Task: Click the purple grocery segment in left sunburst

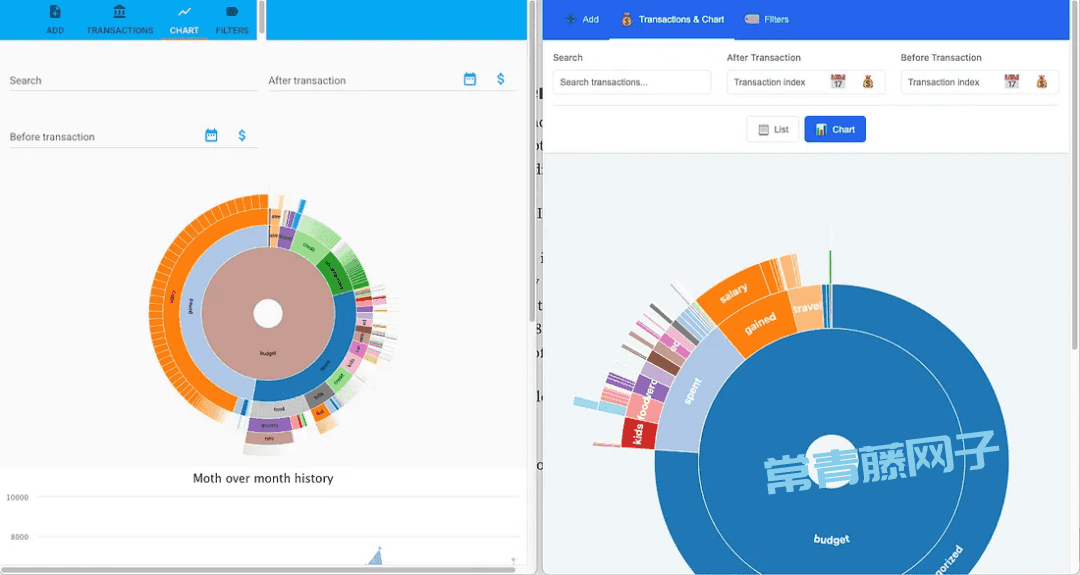Action: (x=269, y=426)
